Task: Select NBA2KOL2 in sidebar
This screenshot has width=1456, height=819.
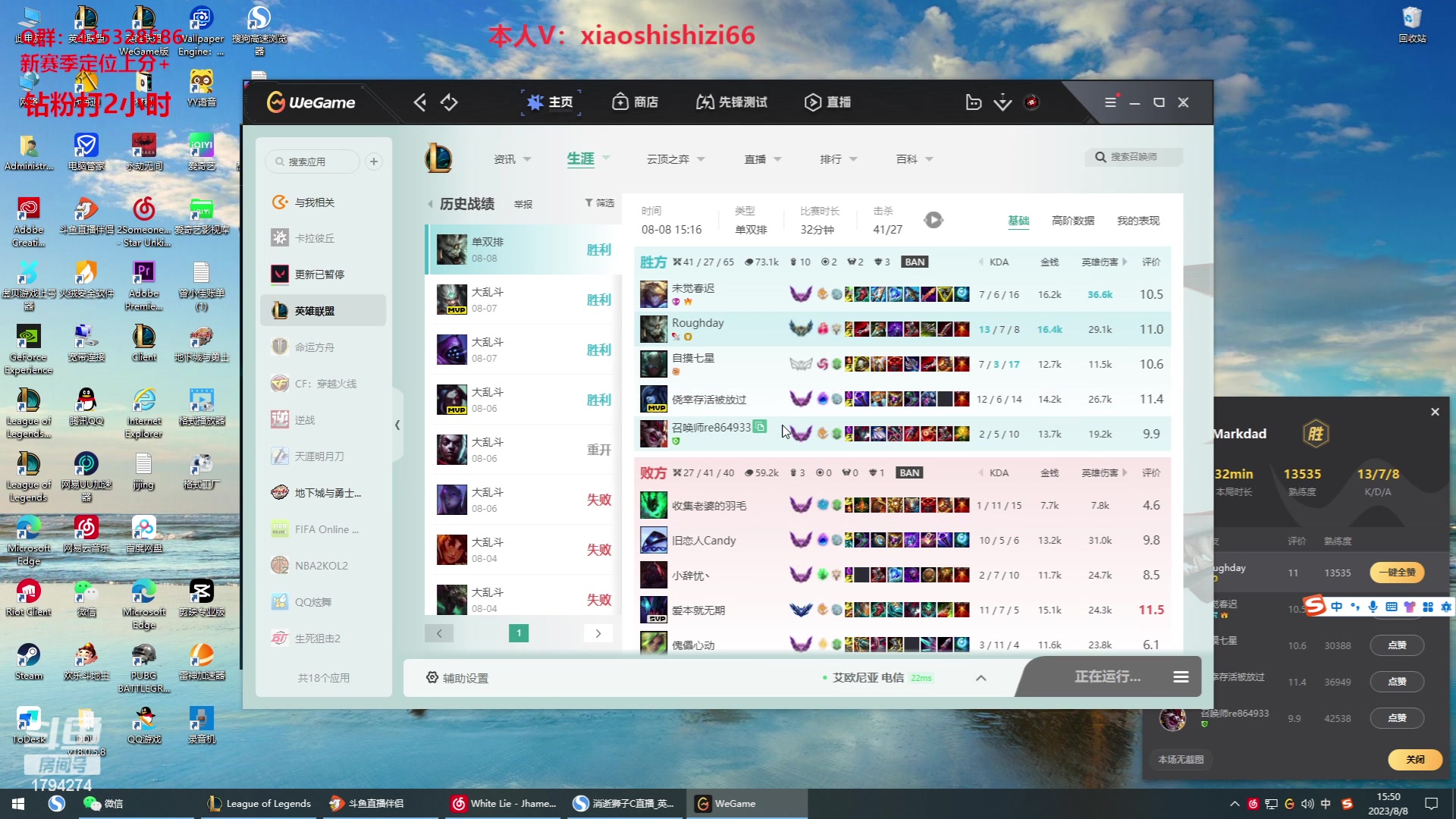Action: click(323, 566)
